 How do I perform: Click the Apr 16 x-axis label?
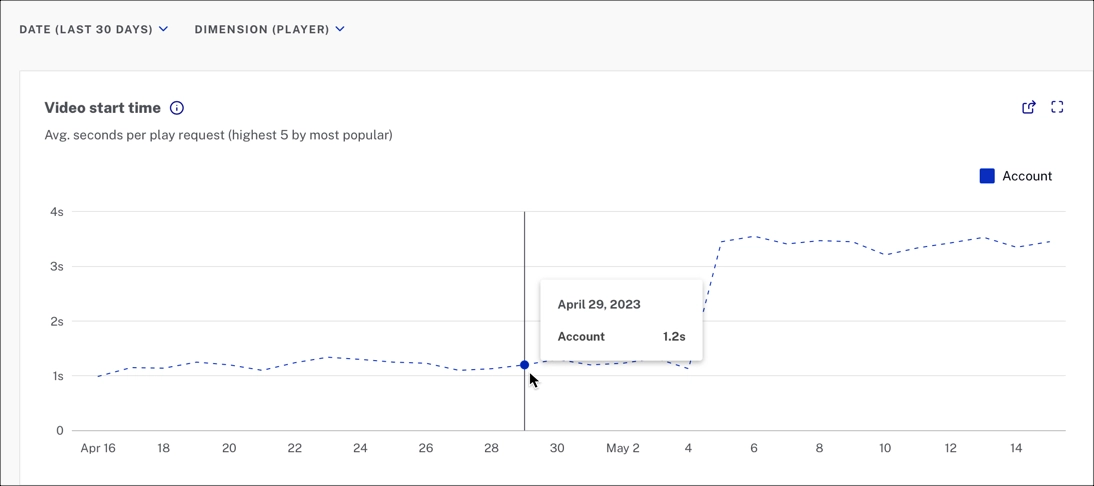click(98, 448)
